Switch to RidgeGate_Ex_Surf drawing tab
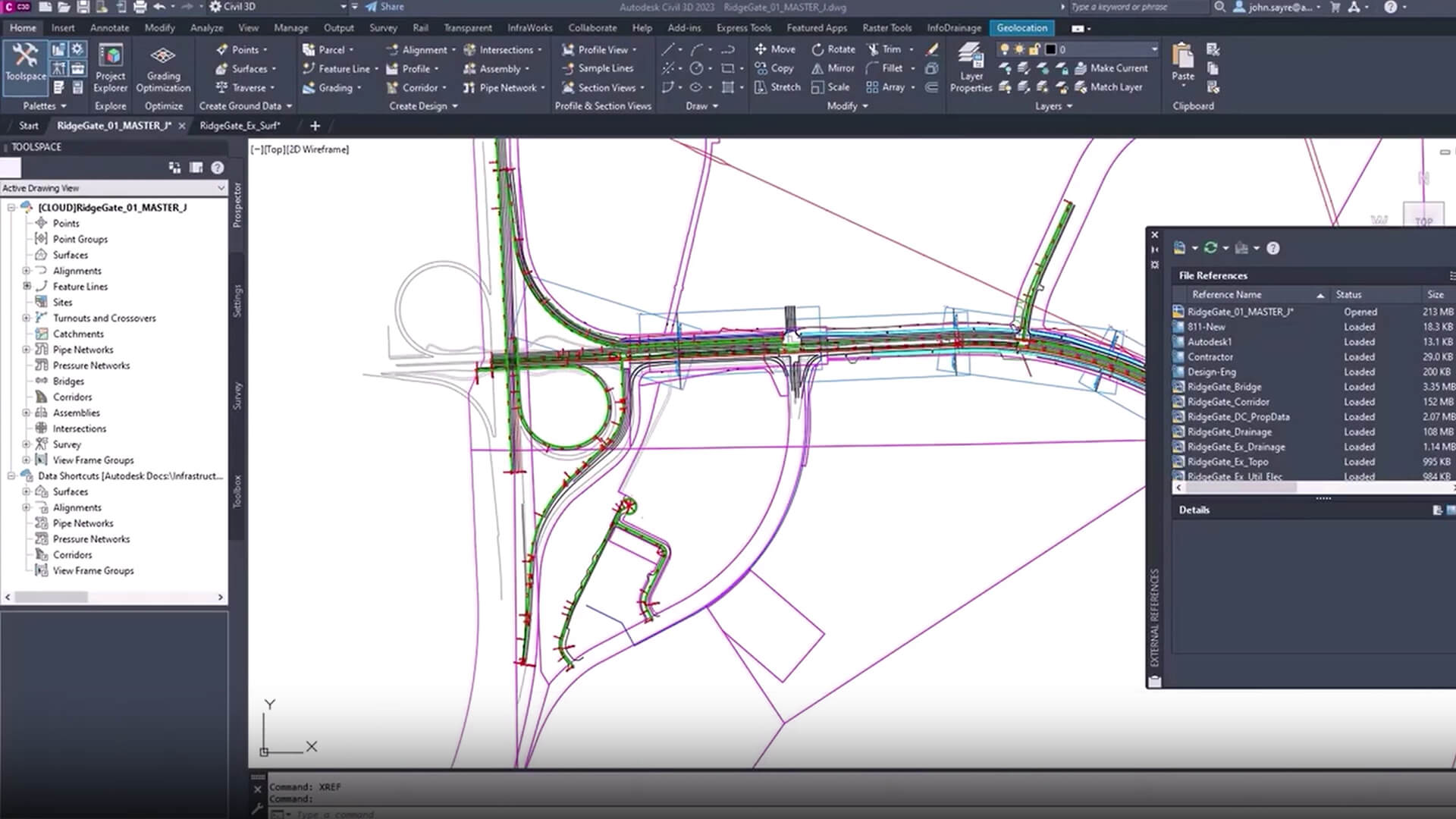This screenshot has width=1456, height=819. (240, 126)
